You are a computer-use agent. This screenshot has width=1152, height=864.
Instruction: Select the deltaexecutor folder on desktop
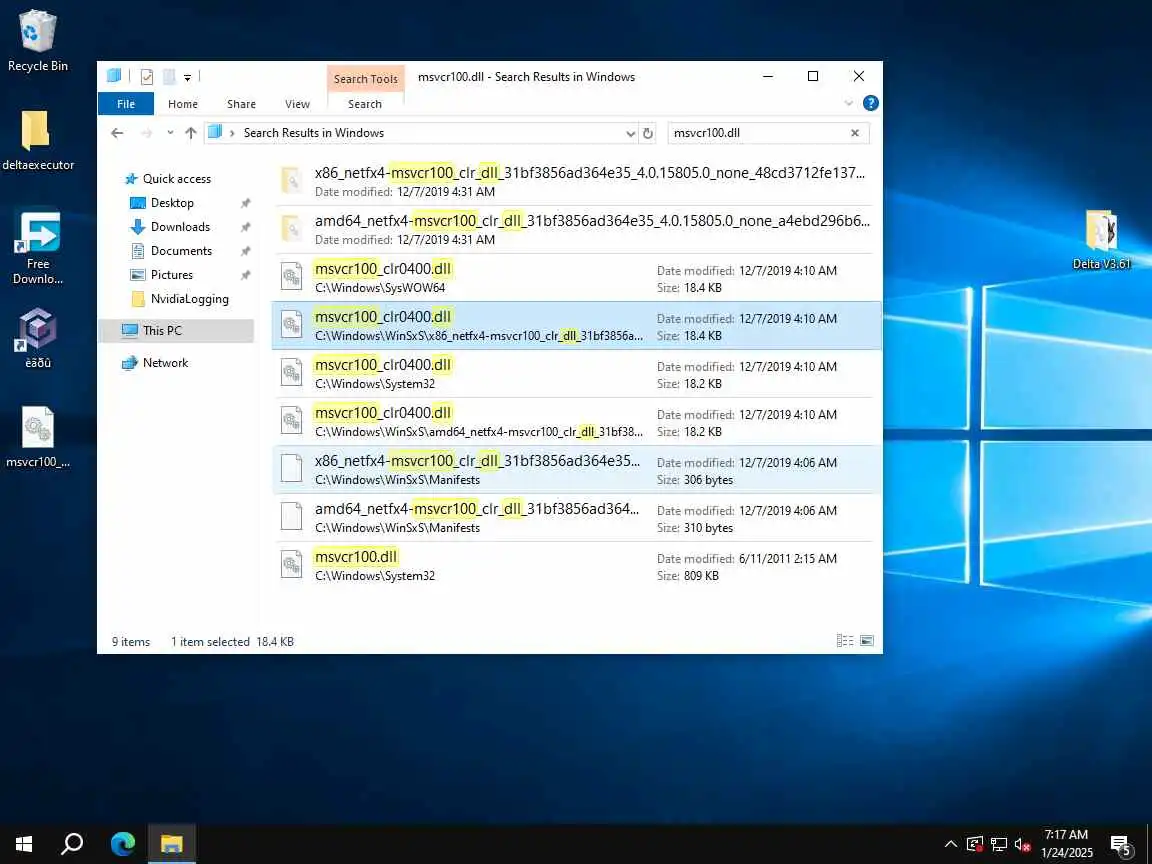pyautogui.click(x=37, y=141)
